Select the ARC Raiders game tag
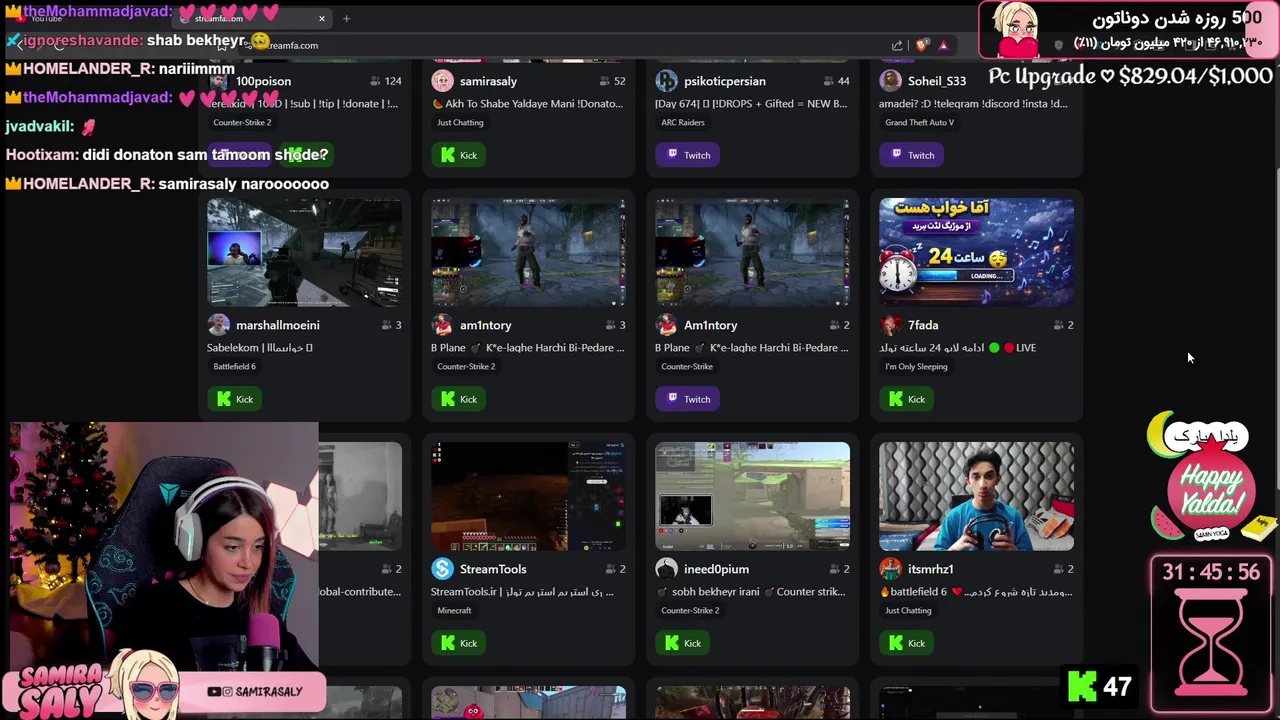1280x720 pixels. [683, 123]
